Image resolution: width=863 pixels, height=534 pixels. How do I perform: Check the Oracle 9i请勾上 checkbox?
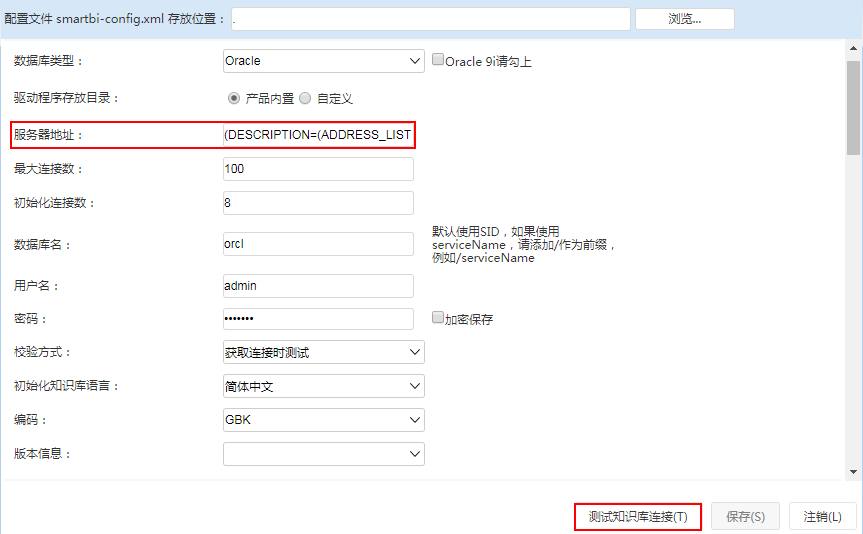click(x=438, y=59)
